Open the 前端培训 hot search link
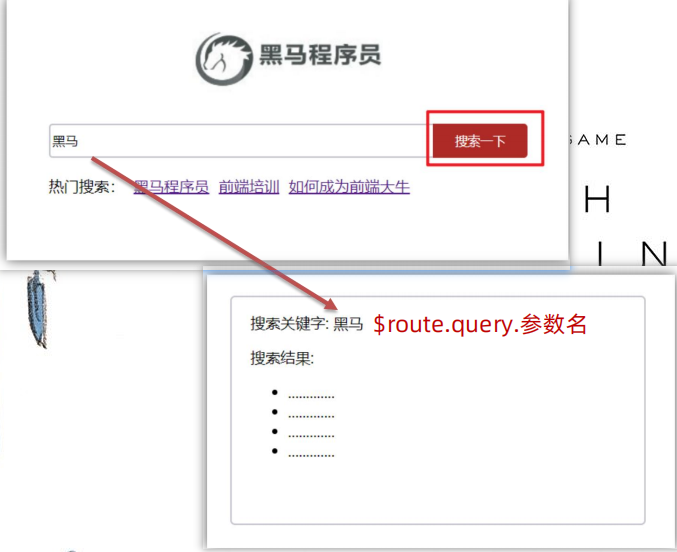The height and width of the screenshot is (552, 677). [249, 187]
